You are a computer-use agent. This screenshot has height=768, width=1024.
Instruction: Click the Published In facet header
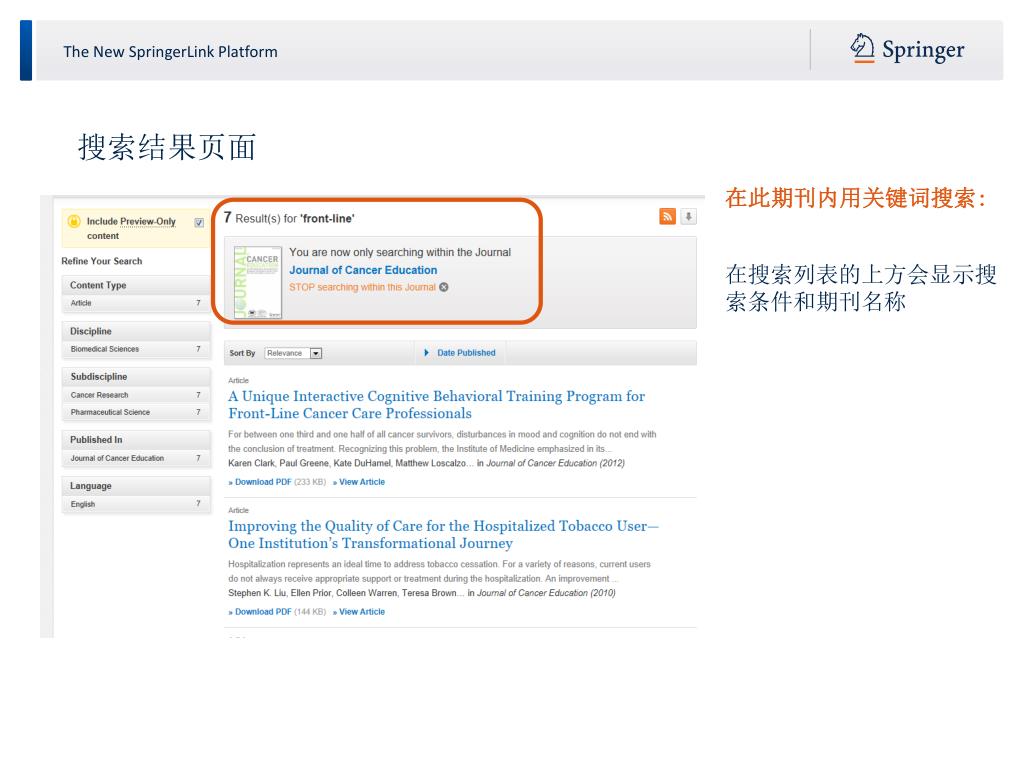(x=136, y=440)
